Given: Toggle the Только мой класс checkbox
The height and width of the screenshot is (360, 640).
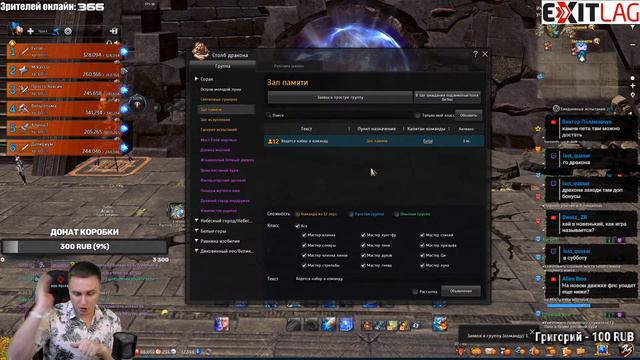Looking at the screenshot, I should [x=417, y=116].
